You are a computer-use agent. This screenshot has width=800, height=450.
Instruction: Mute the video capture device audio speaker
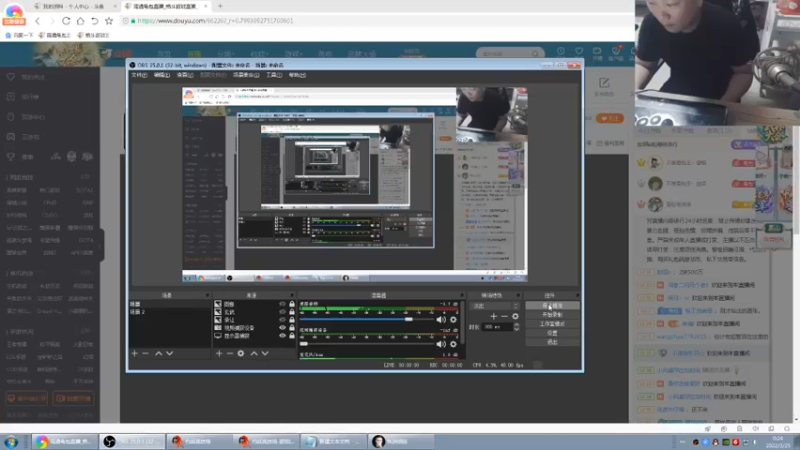point(441,344)
